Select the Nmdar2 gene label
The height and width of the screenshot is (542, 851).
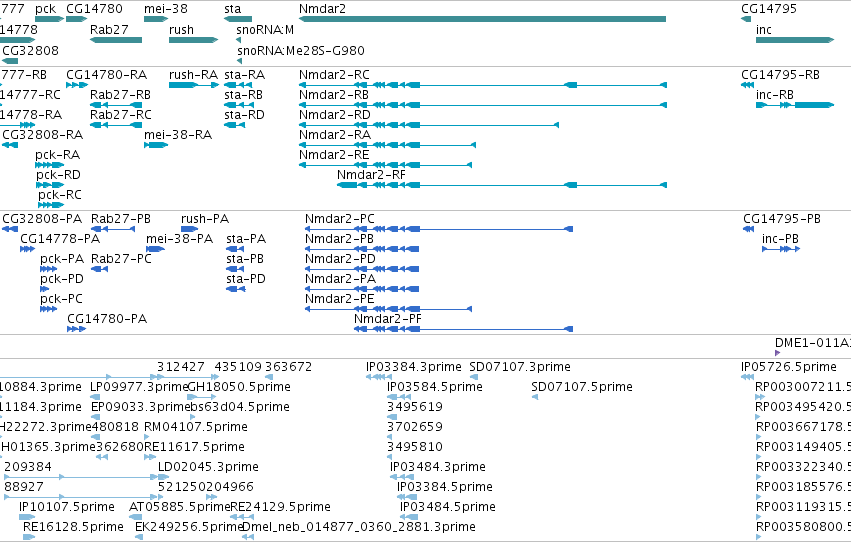pyautogui.click(x=322, y=9)
